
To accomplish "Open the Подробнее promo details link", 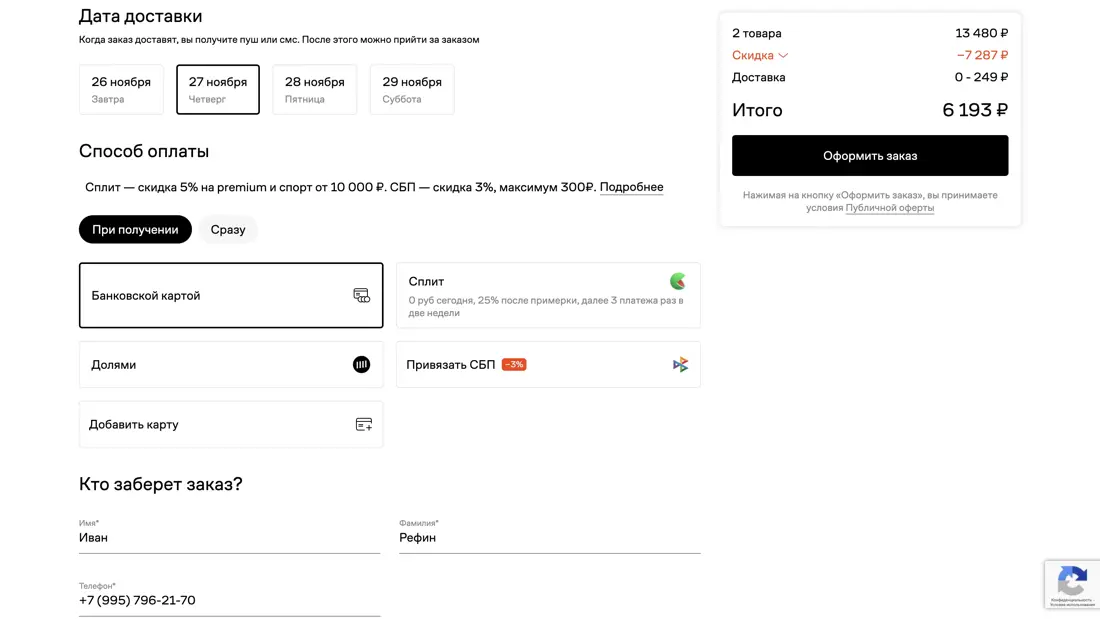I will click(x=631, y=187).
